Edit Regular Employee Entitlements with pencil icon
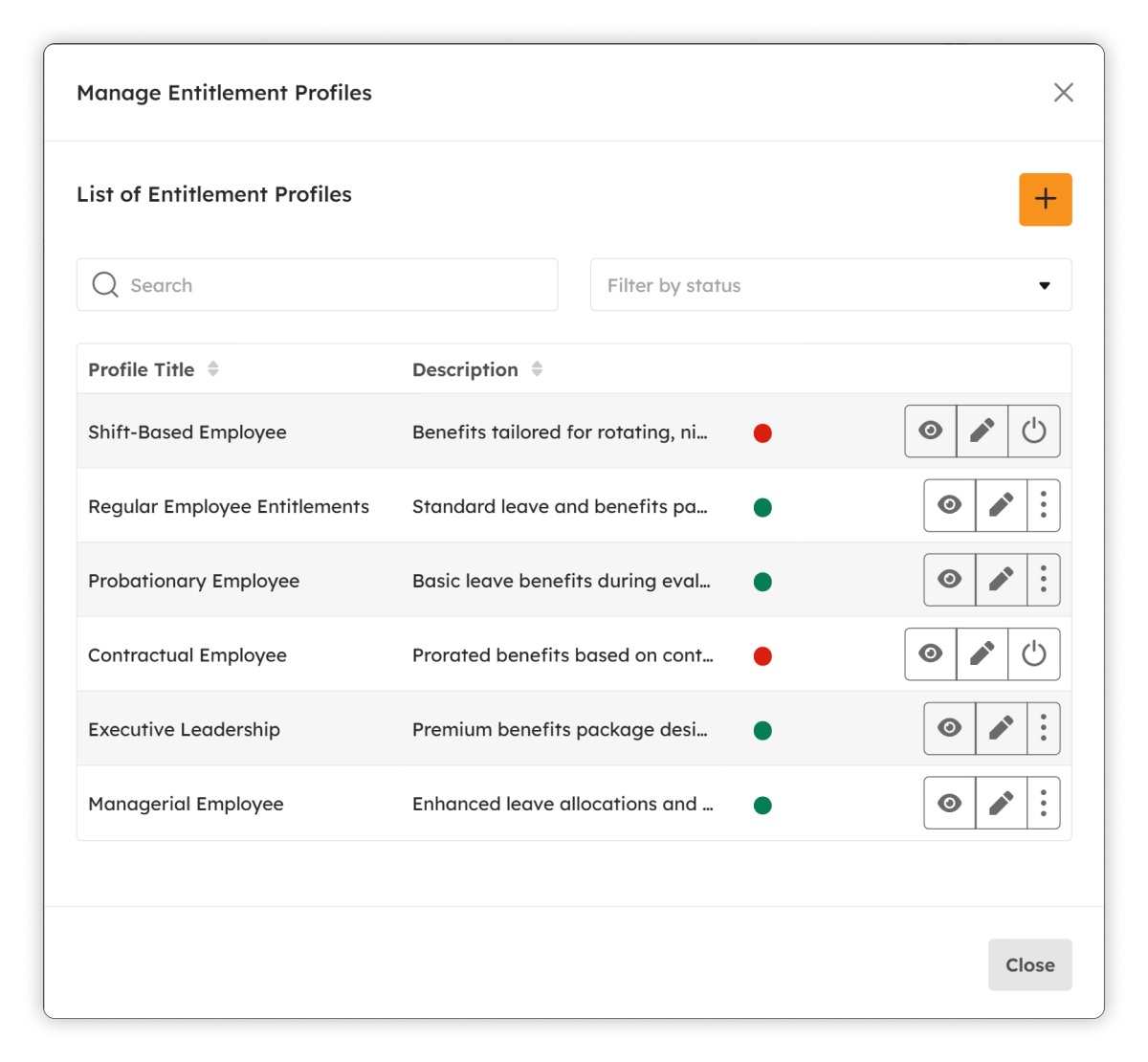The image size is (1148, 1062). coord(1002,505)
